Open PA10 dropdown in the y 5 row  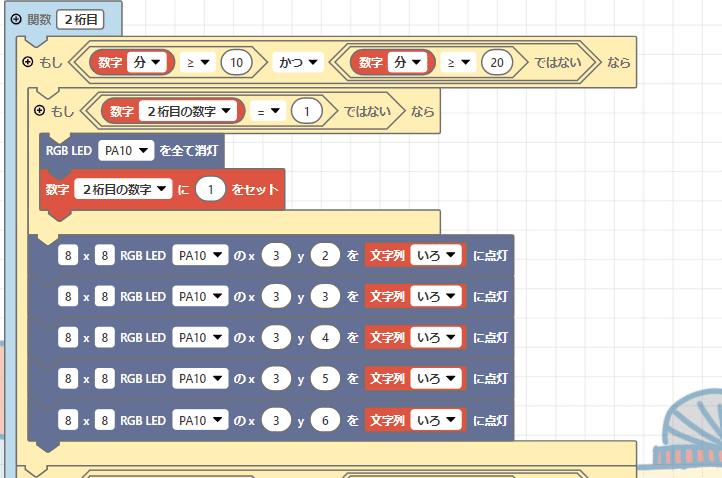200,378
